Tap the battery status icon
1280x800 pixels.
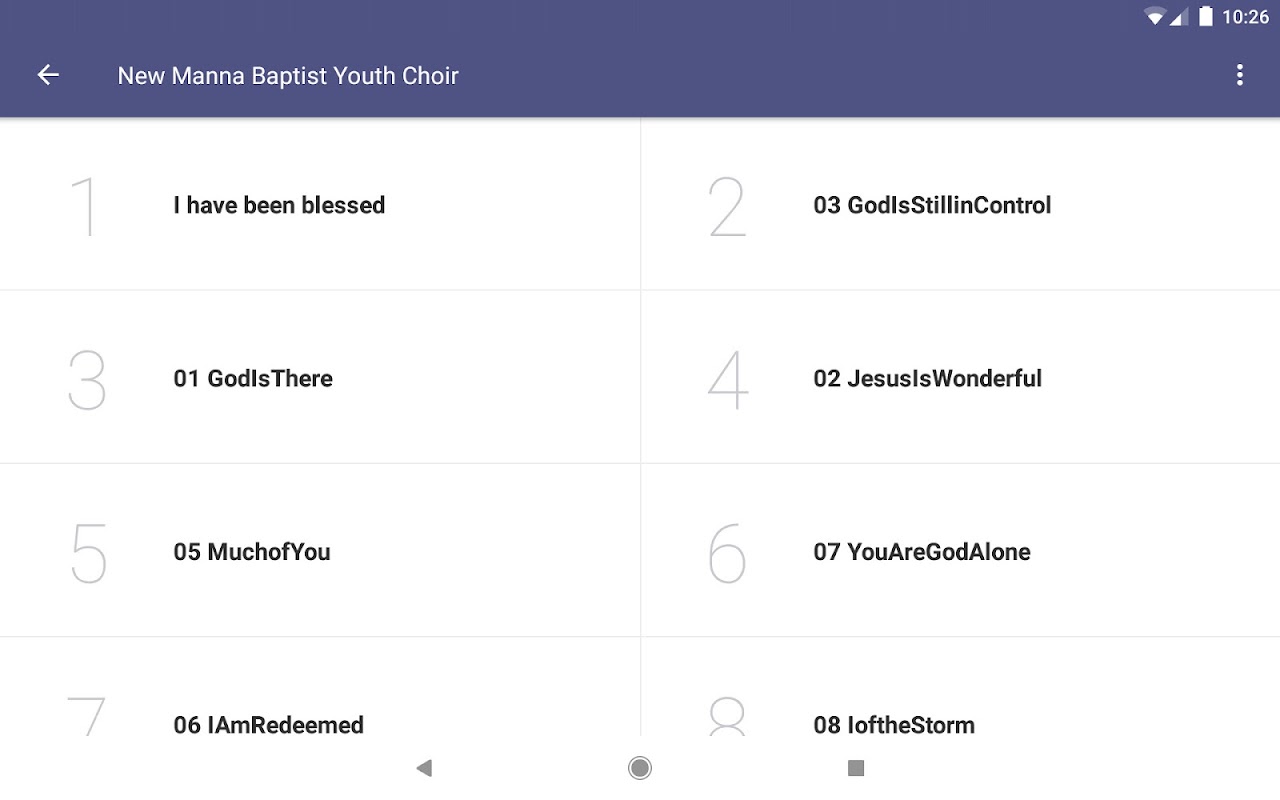pyautogui.click(x=1205, y=17)
